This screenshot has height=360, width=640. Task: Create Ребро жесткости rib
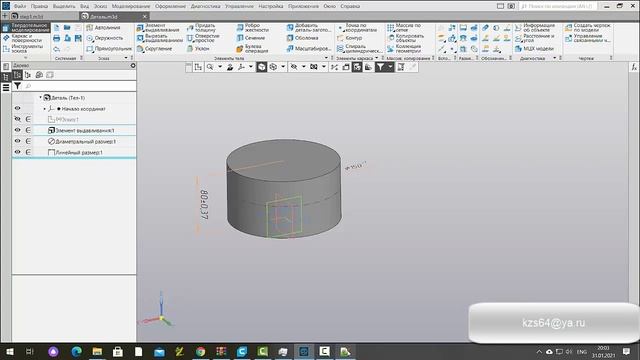pyautogui.click(x=253, y=27)
